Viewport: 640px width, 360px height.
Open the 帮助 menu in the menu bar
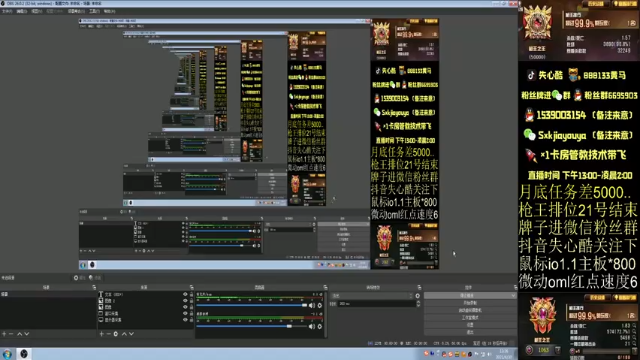click(x=109, y=11)
